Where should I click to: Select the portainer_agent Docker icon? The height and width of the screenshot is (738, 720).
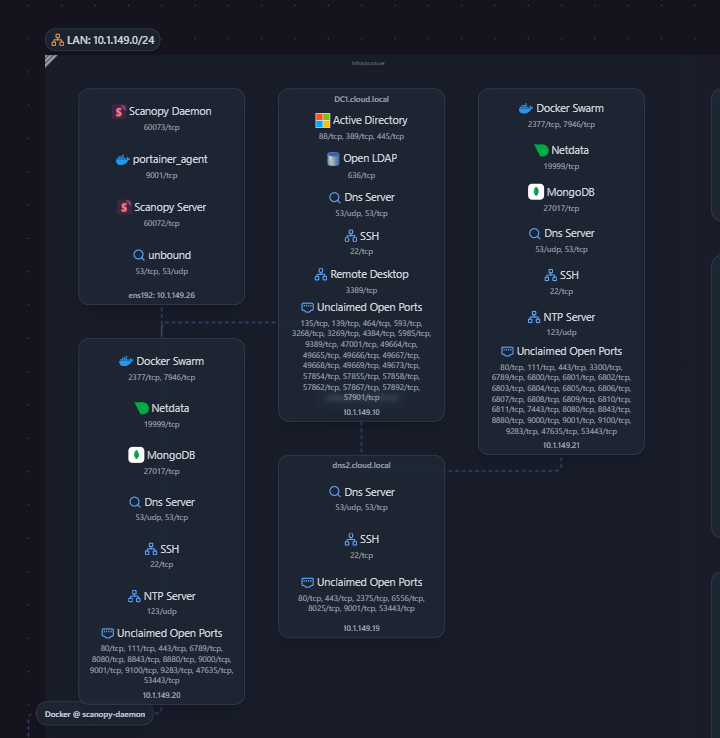[122, 159]
